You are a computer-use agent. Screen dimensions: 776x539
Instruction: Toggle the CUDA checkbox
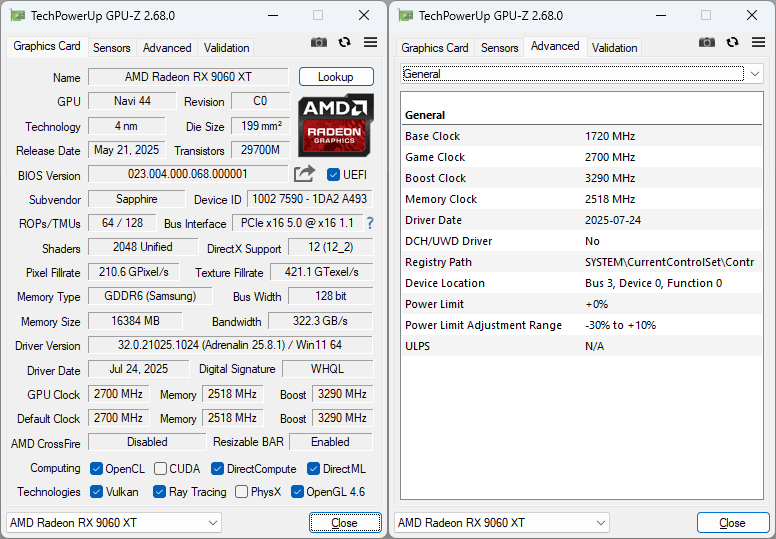point(160,469)
